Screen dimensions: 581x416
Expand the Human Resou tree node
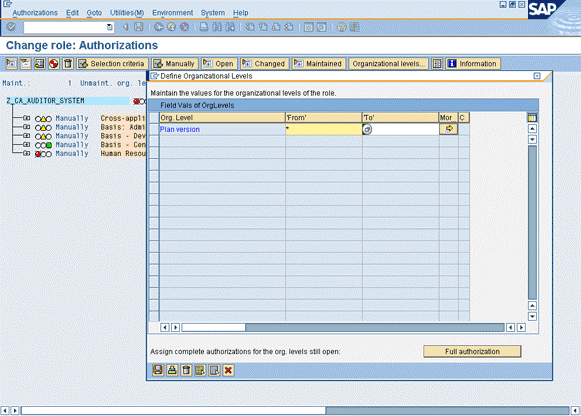coord(27,153)
